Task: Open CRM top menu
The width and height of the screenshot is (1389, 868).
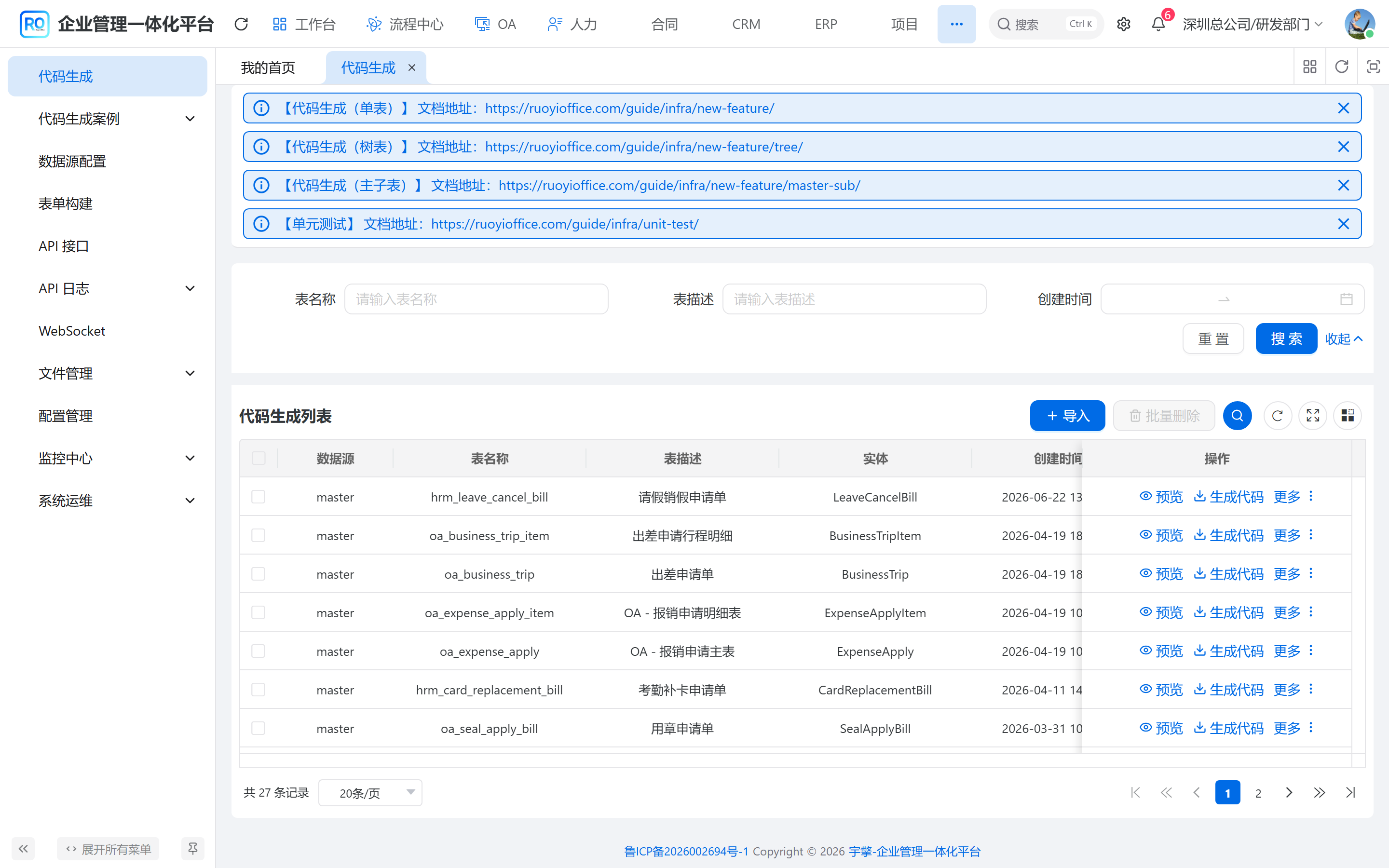Action: click(746, 24)
